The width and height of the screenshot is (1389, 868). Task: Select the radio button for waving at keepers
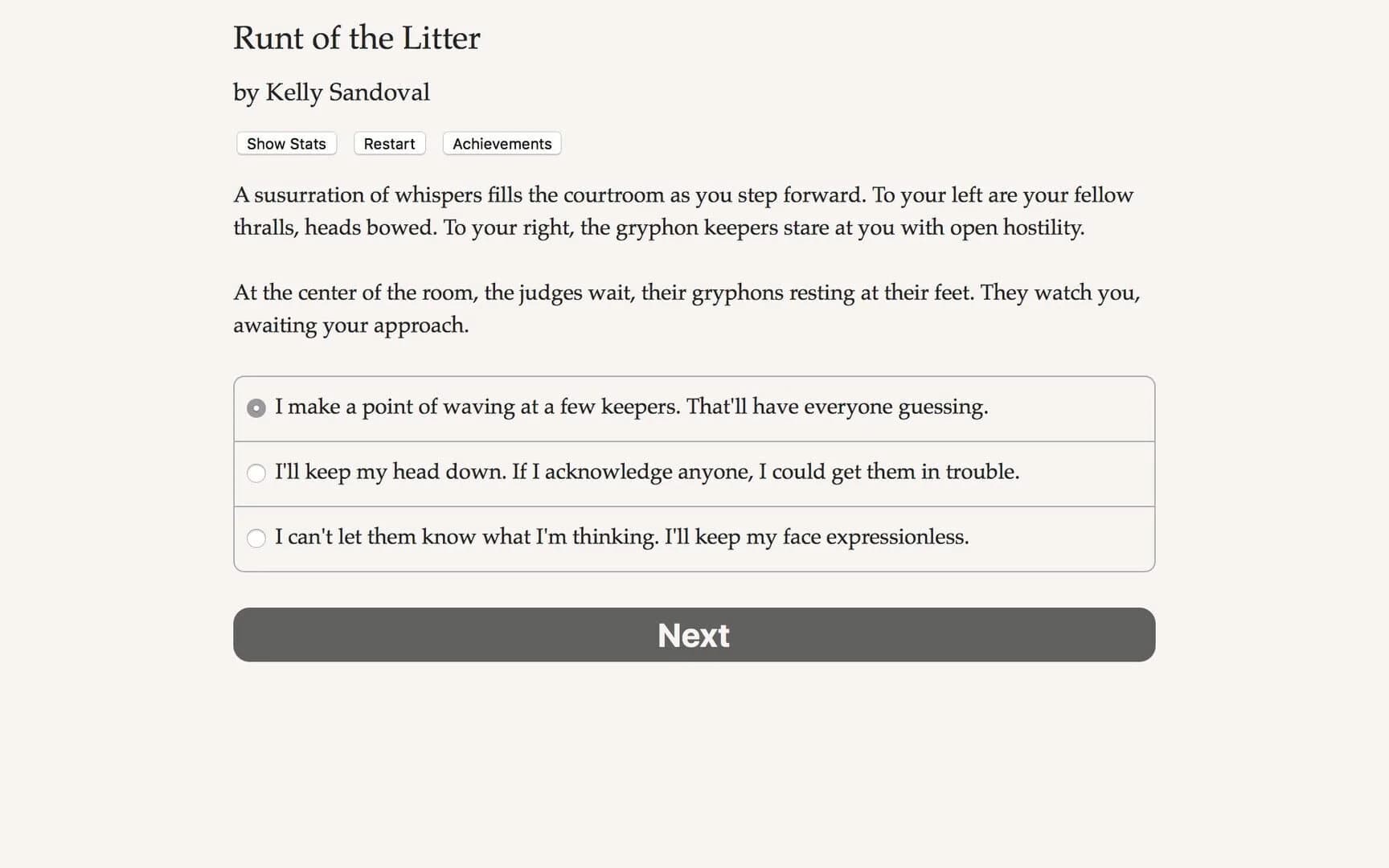(x=256, y=407)
